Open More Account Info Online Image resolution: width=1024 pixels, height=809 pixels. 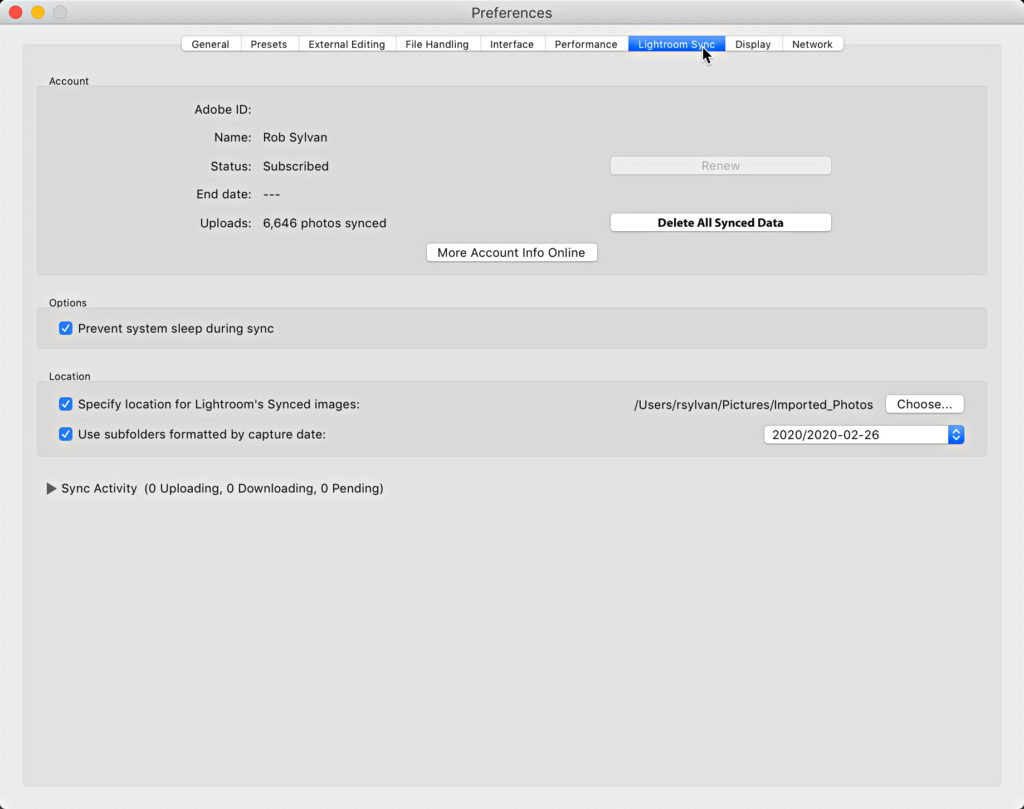pos(511,253)
